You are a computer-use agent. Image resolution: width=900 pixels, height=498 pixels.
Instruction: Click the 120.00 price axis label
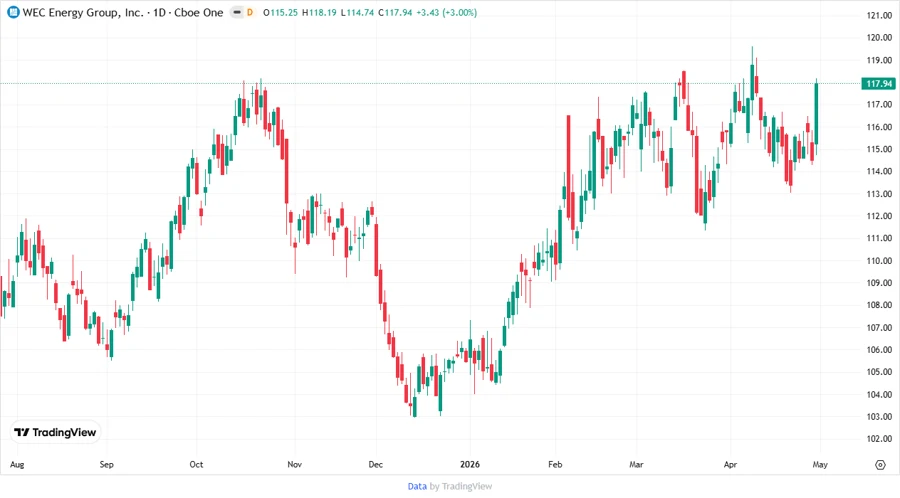(879, 38)
